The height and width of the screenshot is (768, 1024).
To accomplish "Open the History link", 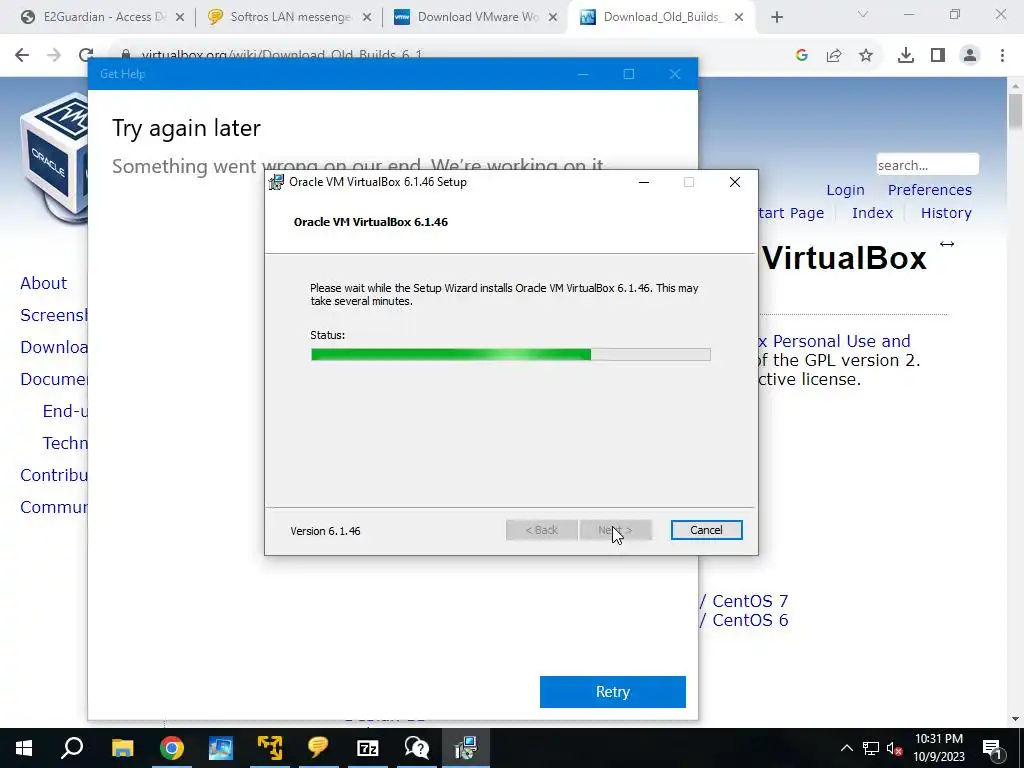I will 946,213.
